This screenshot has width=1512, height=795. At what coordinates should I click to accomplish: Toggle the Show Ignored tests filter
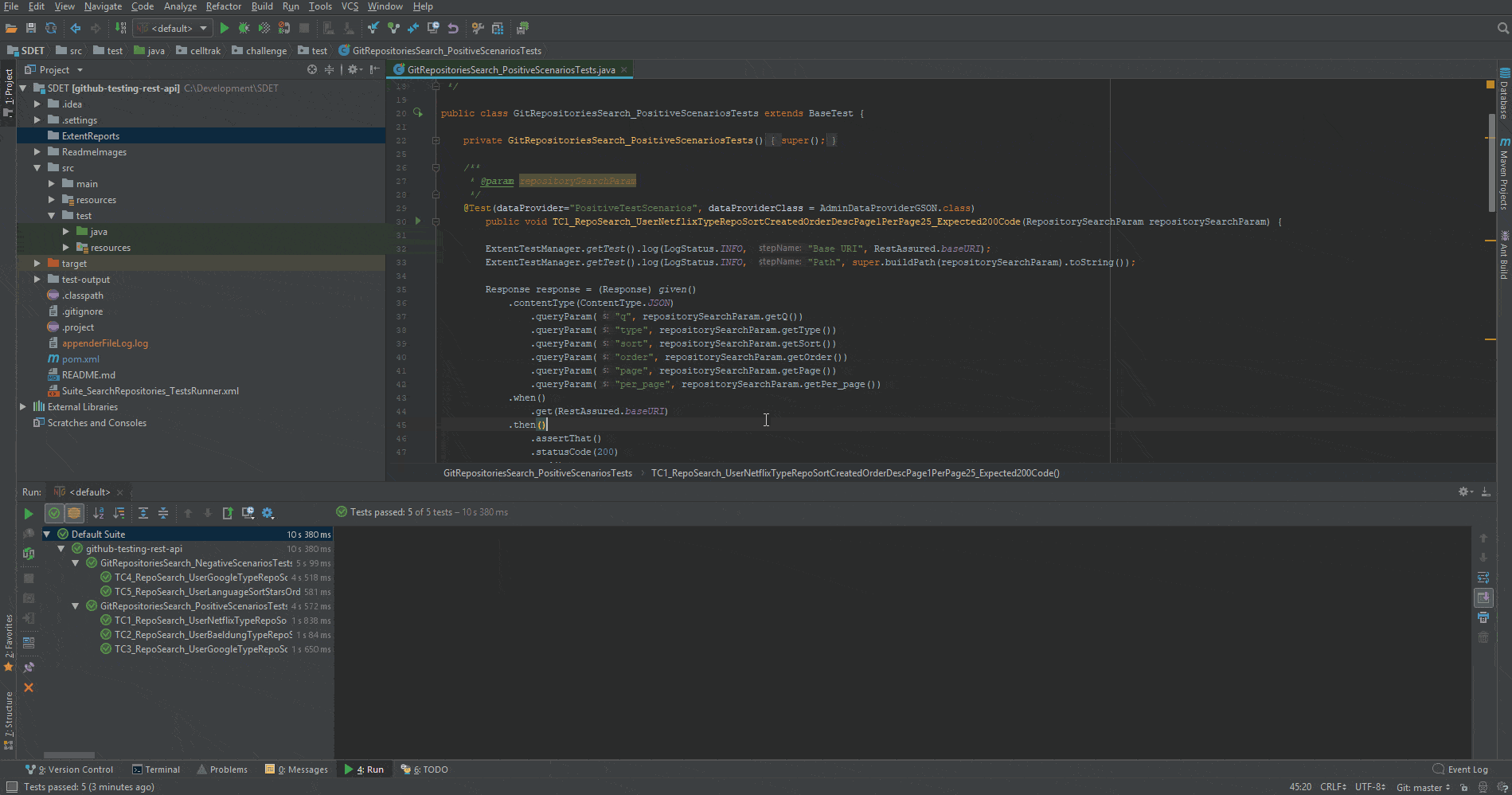pos(74,513)
